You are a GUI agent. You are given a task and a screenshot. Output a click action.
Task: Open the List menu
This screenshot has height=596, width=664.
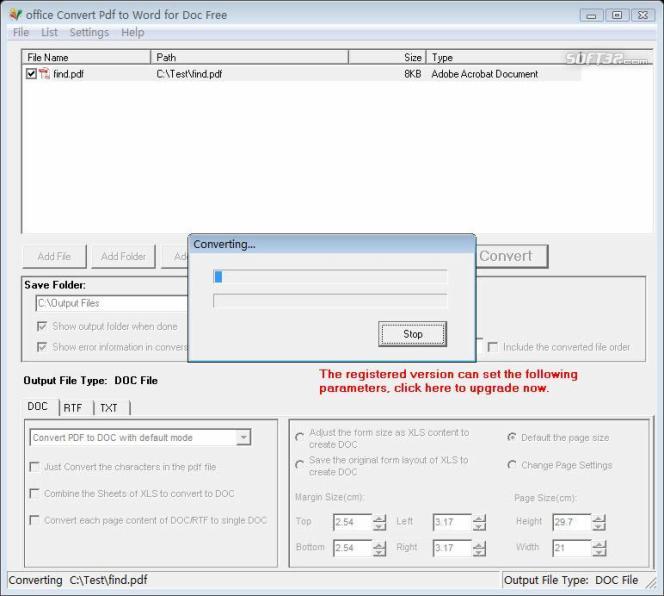point(49,32)
